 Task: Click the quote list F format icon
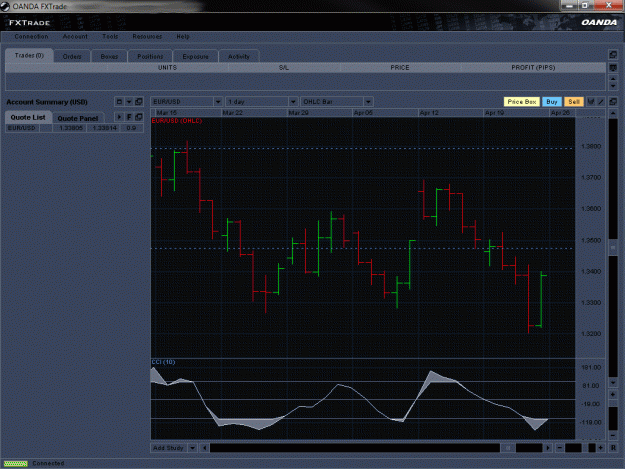pos(129,117)
